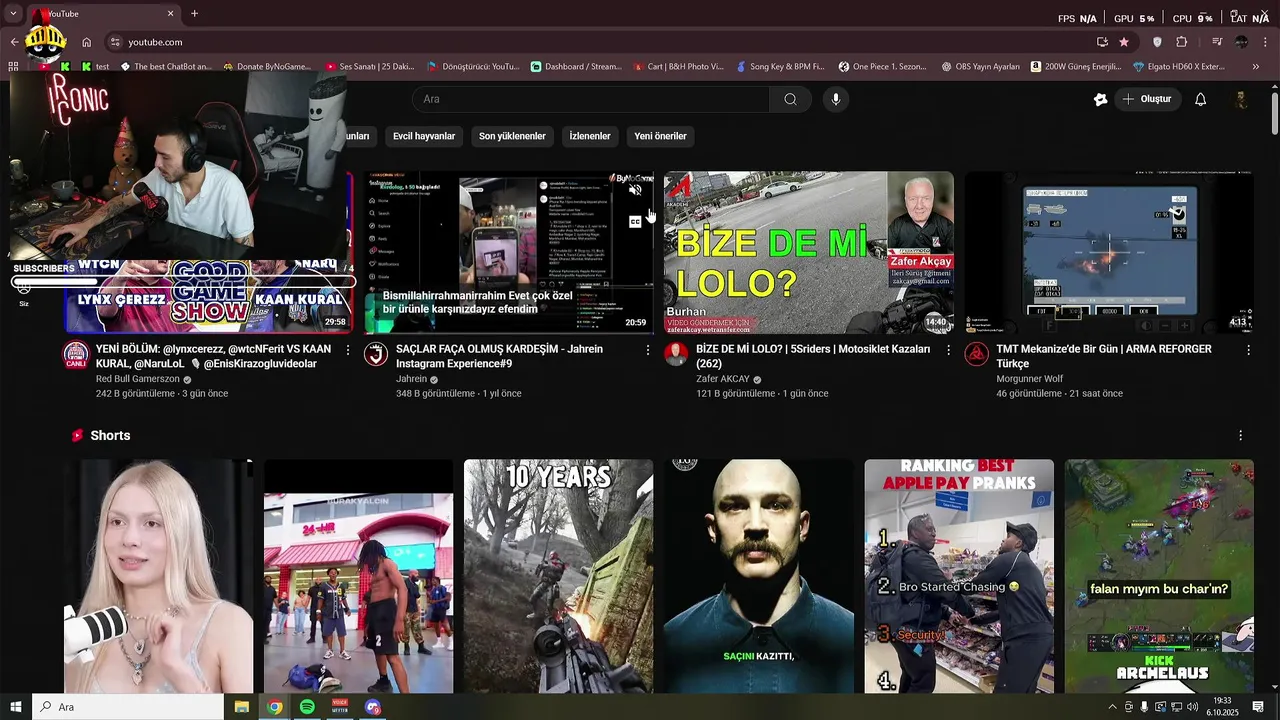The image size is (1280, 720).
Task: Open SAÇLAR FAÇA OLMUŞ KARDEŞİM video title
Action: (499, 356)
